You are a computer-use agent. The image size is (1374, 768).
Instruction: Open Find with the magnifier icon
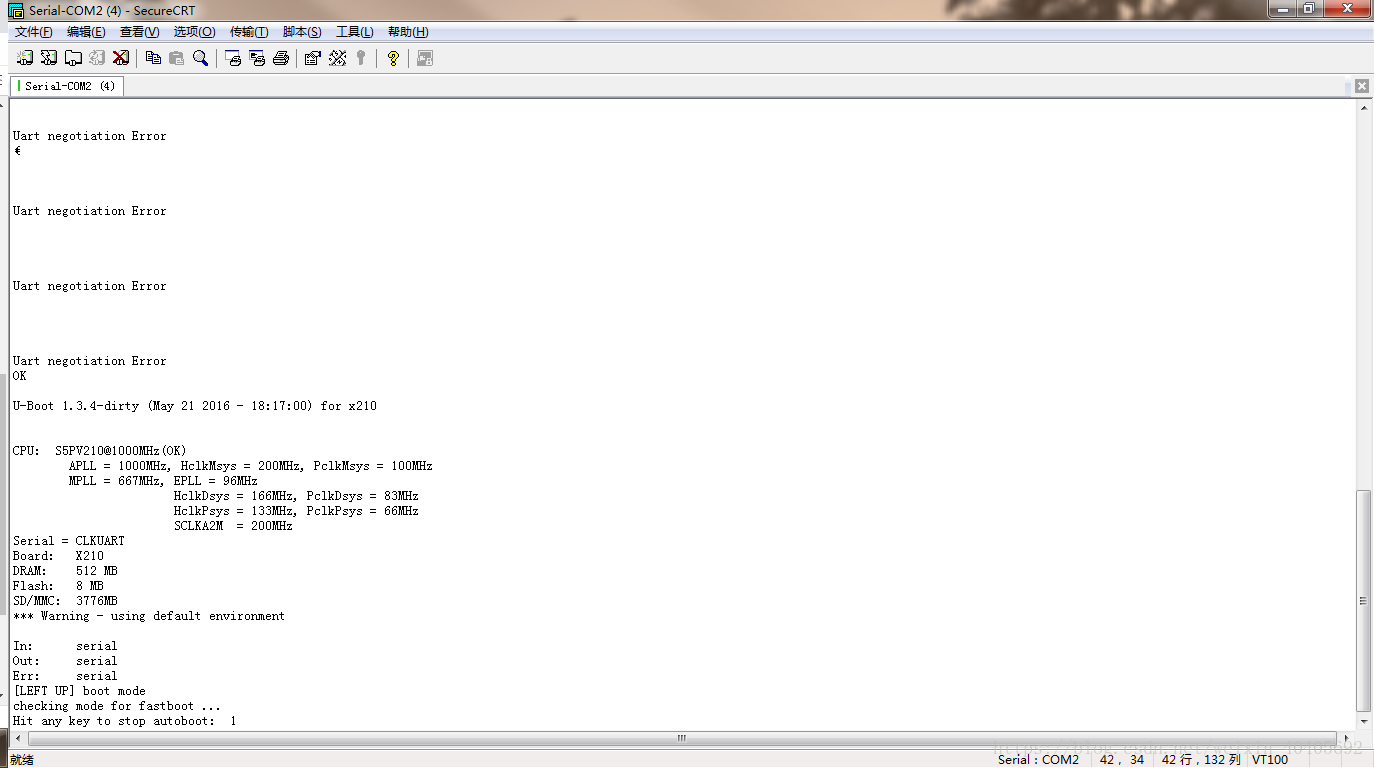coord(201,58)
